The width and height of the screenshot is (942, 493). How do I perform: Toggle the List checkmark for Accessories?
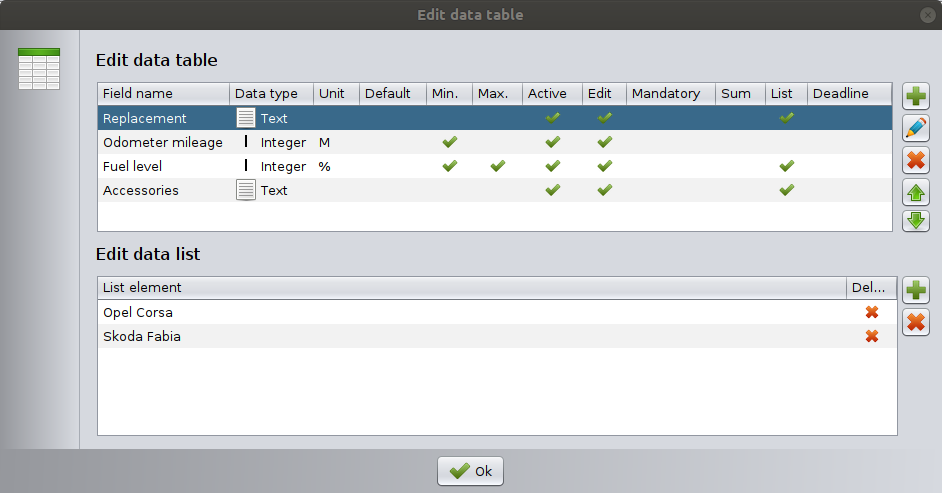786,190
